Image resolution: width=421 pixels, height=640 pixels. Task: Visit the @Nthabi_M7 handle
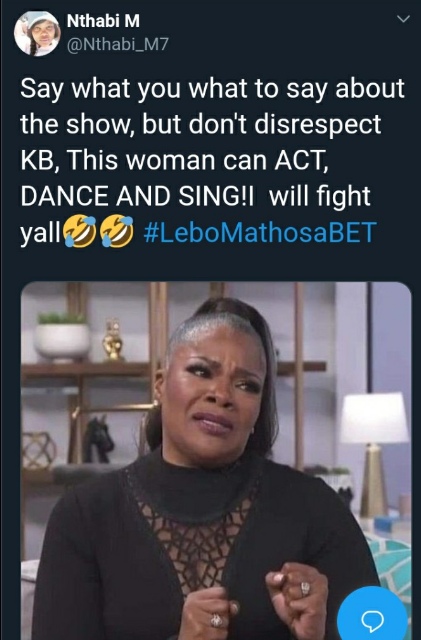[117, 44]
